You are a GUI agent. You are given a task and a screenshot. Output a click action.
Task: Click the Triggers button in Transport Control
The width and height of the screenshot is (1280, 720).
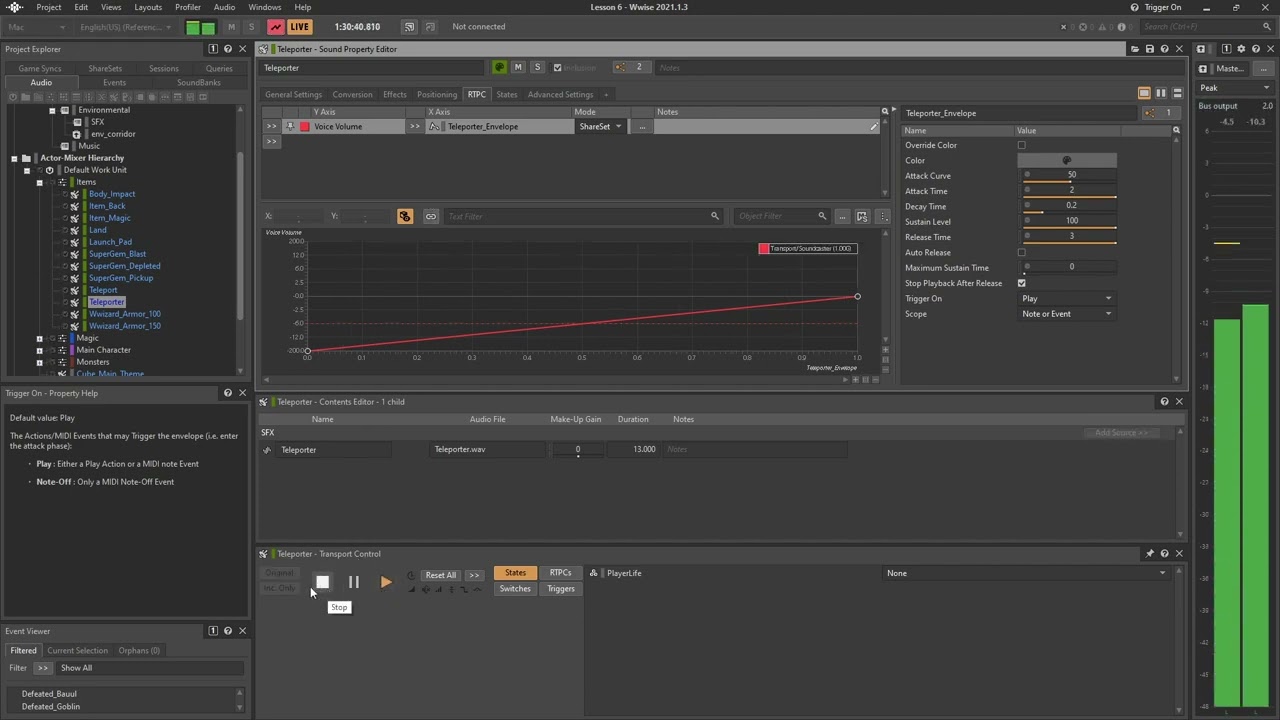(560, 589)
